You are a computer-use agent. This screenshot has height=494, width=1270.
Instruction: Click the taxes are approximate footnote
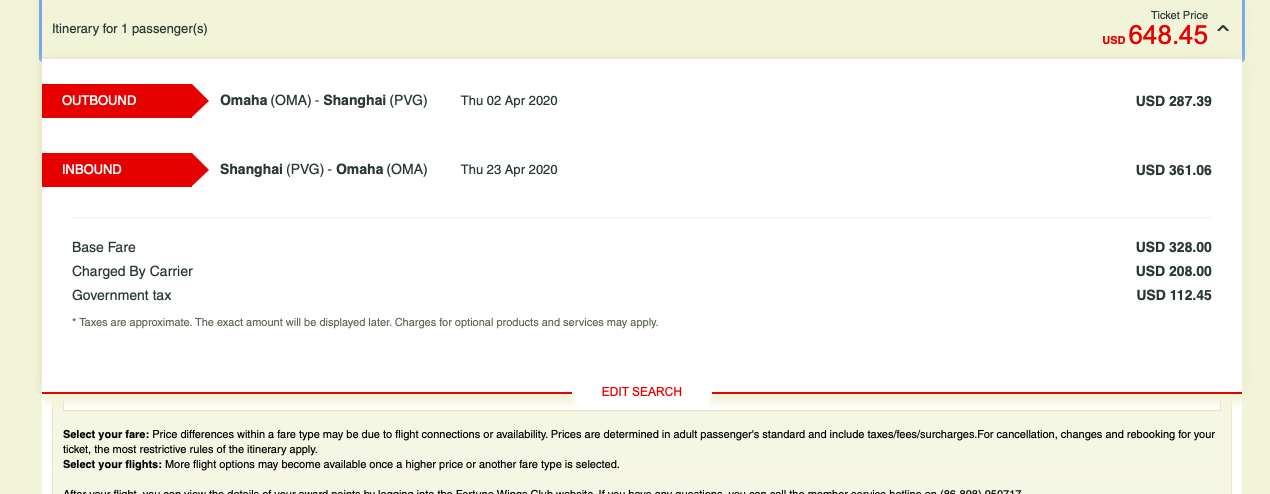point(365,323)
